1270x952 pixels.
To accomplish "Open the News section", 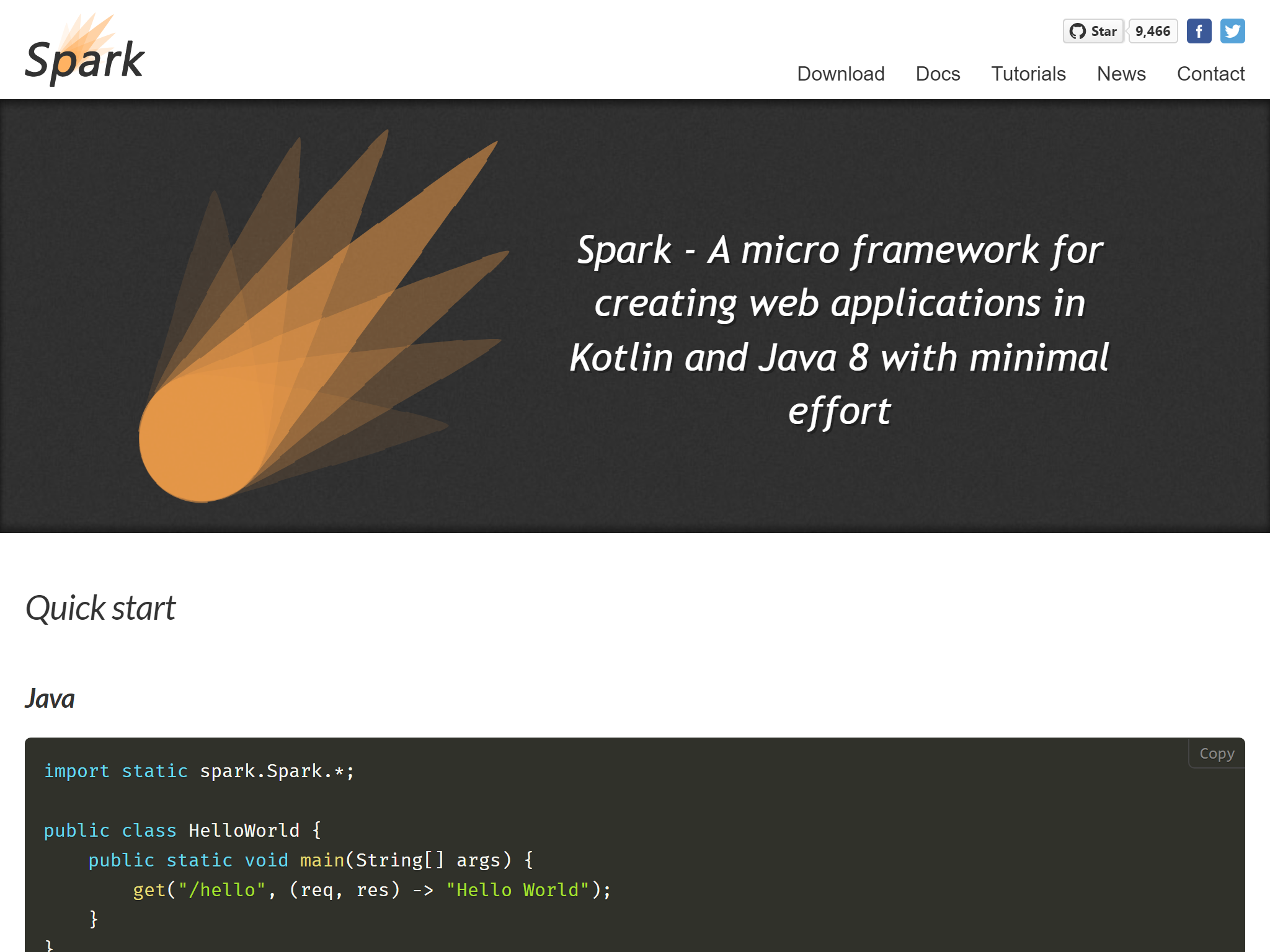I will click(x=1121, y=74).
